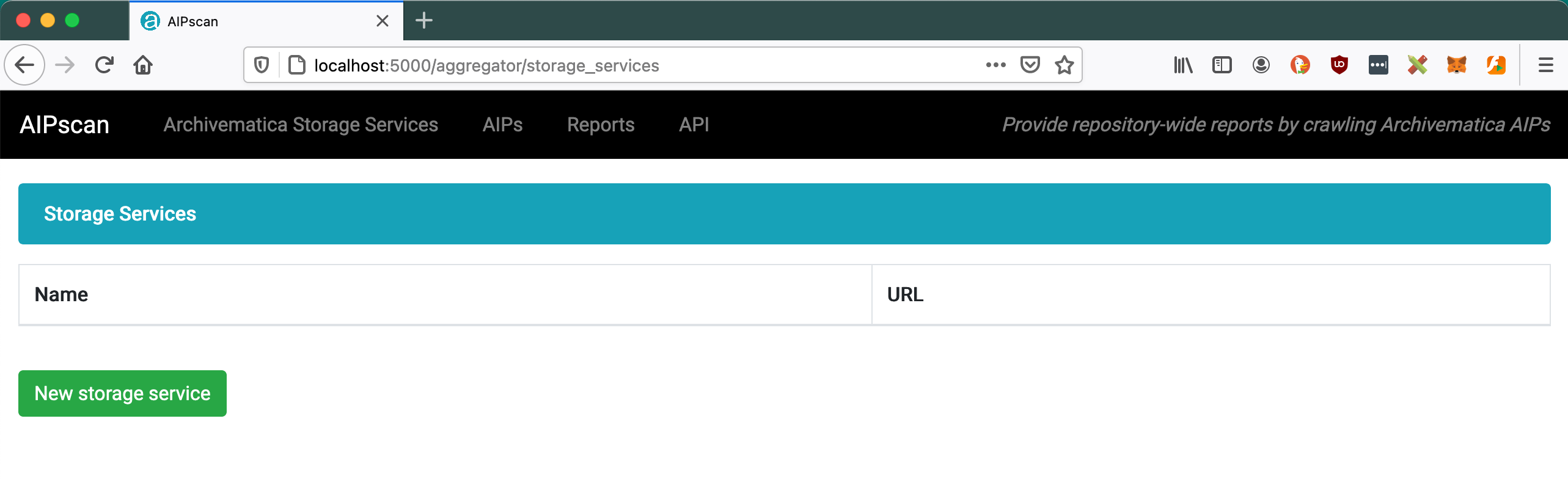Open the Firefox hamburger menu
1568x479 pixels.
coord(1546,65)
